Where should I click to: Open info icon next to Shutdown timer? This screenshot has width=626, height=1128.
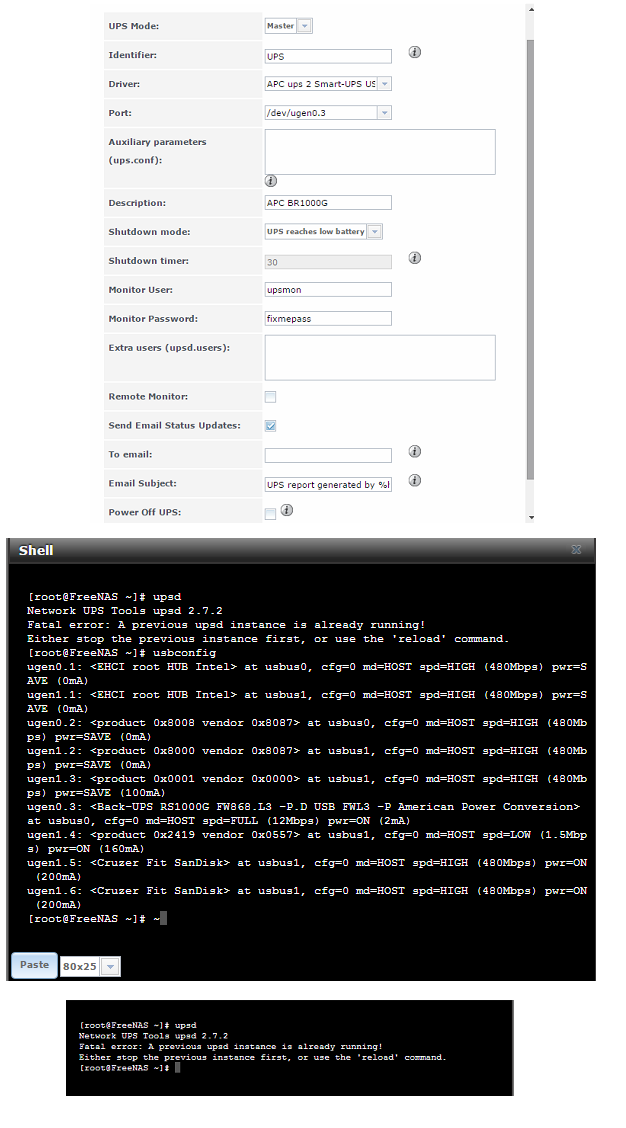(x=414, y=258)
